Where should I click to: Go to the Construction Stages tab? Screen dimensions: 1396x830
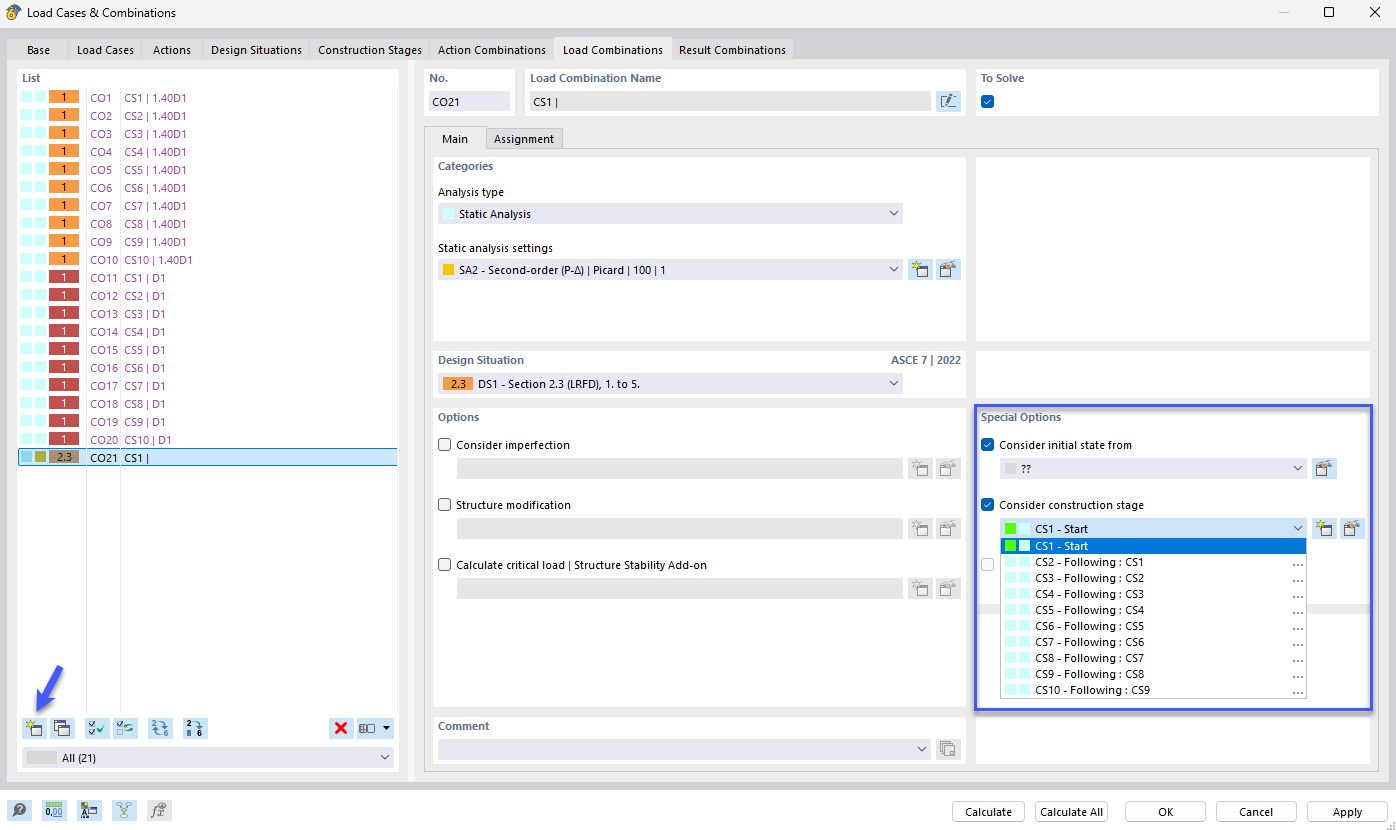coord(370,50)
